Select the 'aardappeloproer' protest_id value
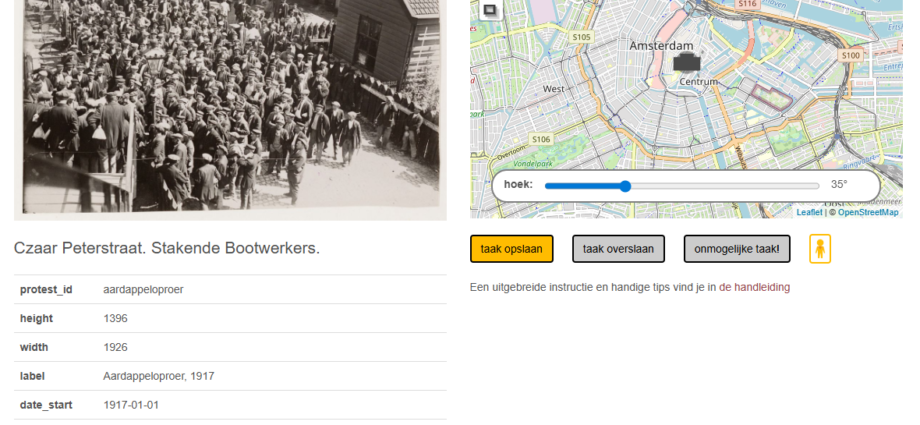The image size is (920, 425). coord(143,289)
